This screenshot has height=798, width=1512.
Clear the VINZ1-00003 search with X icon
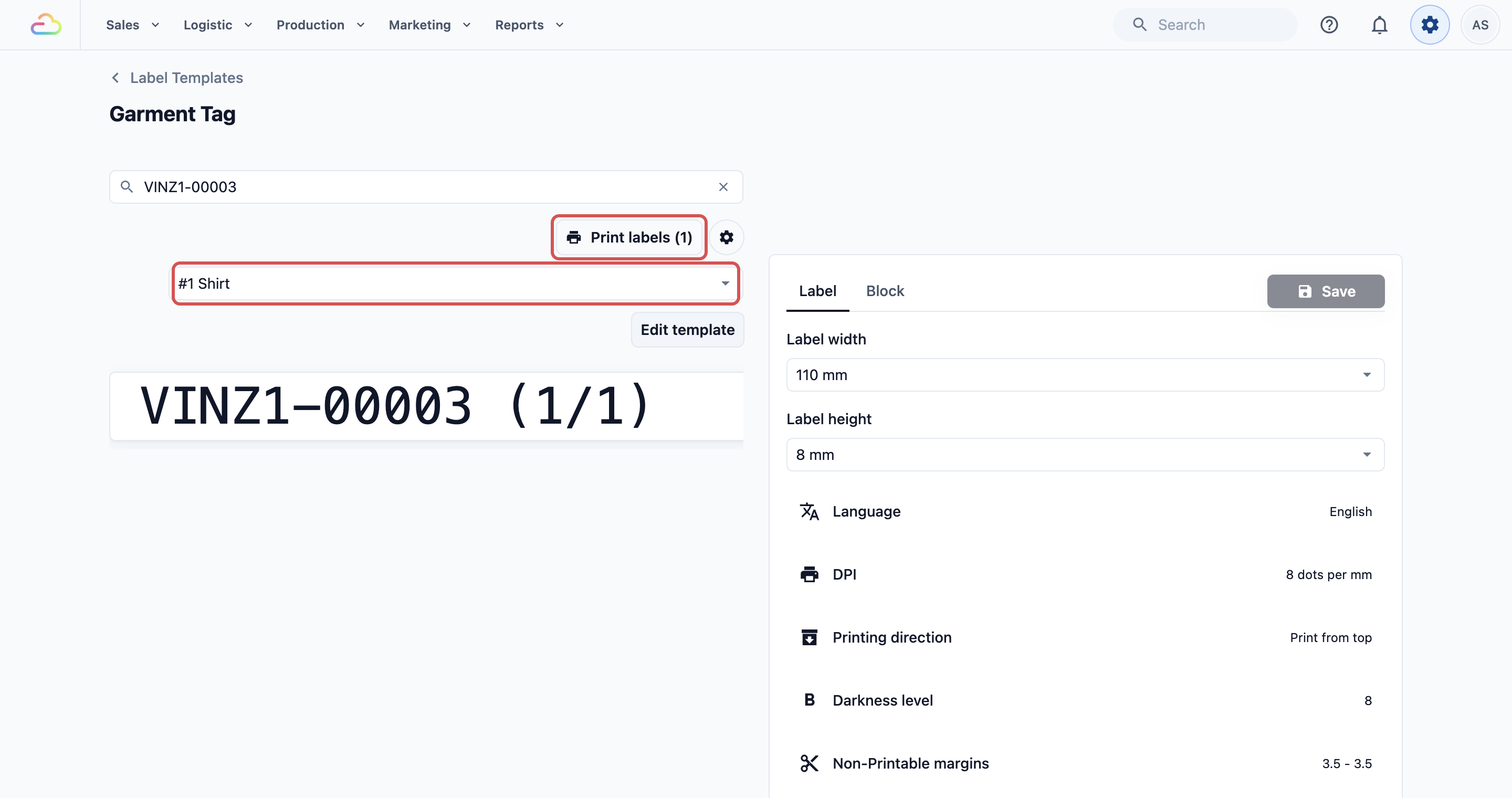click(x=723, y=186)
